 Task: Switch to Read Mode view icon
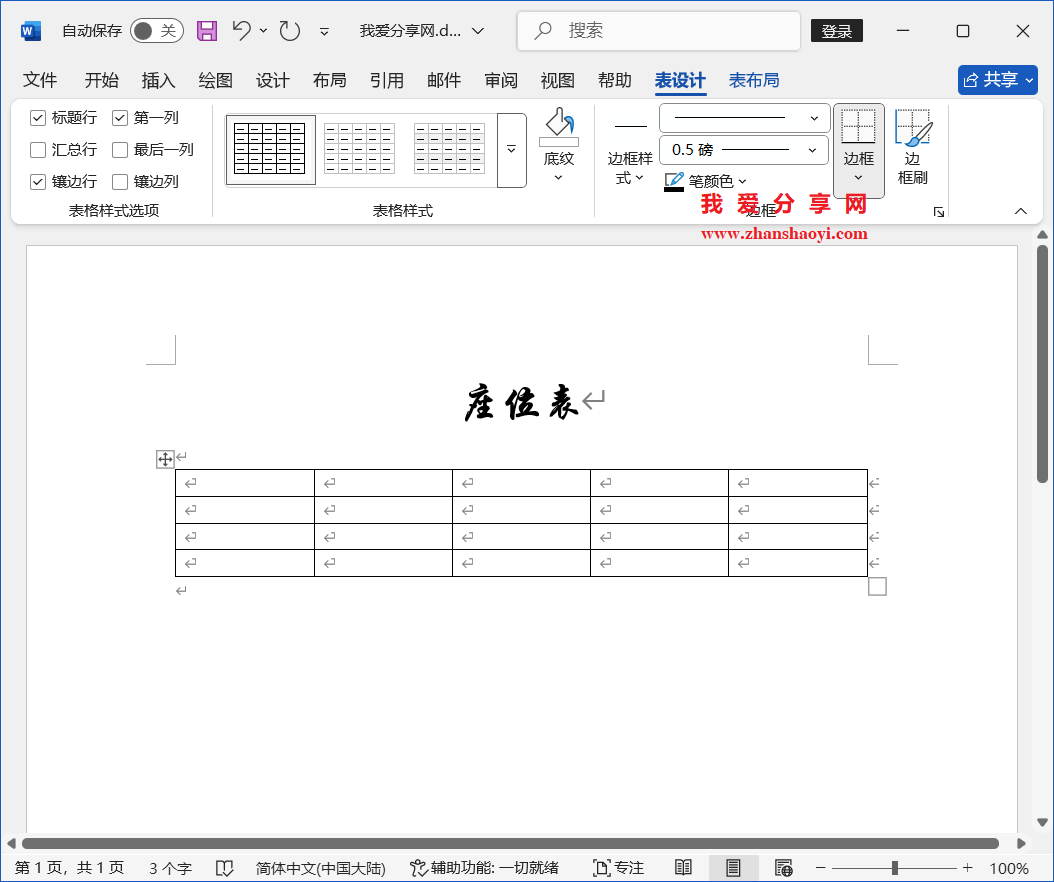point(683,868)
